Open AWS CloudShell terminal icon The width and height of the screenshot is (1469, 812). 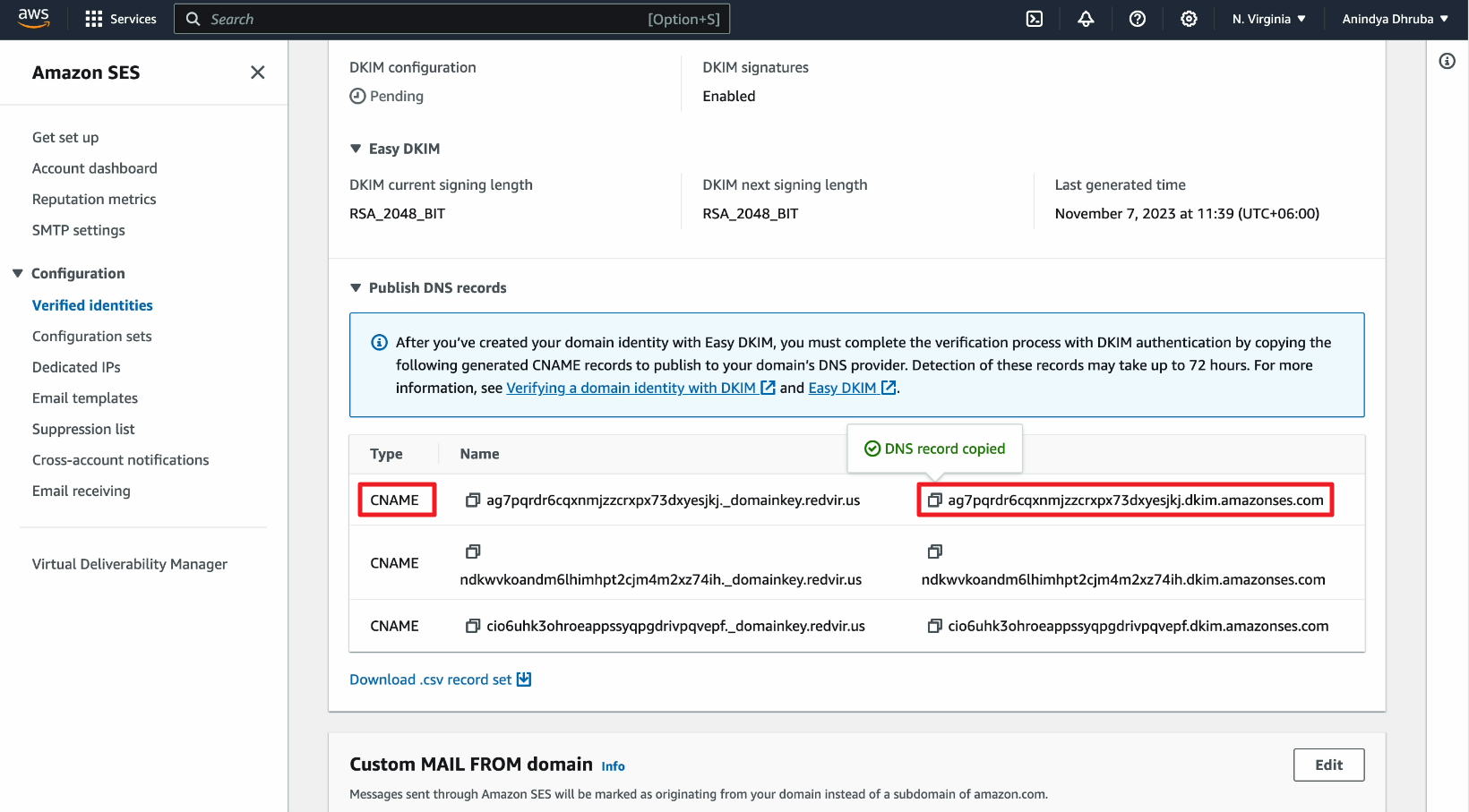(x=1034, y=19)
